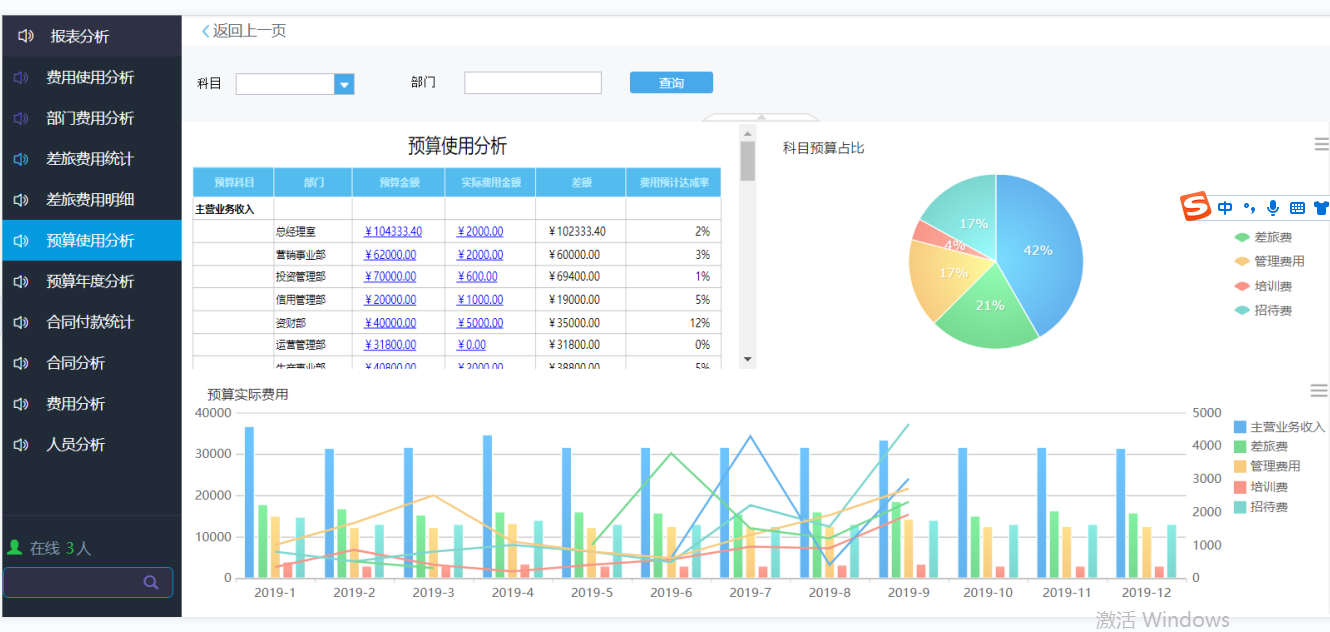
Task: Open the bar chart hamburger menu icon
Action: (x=1319, y=391)
